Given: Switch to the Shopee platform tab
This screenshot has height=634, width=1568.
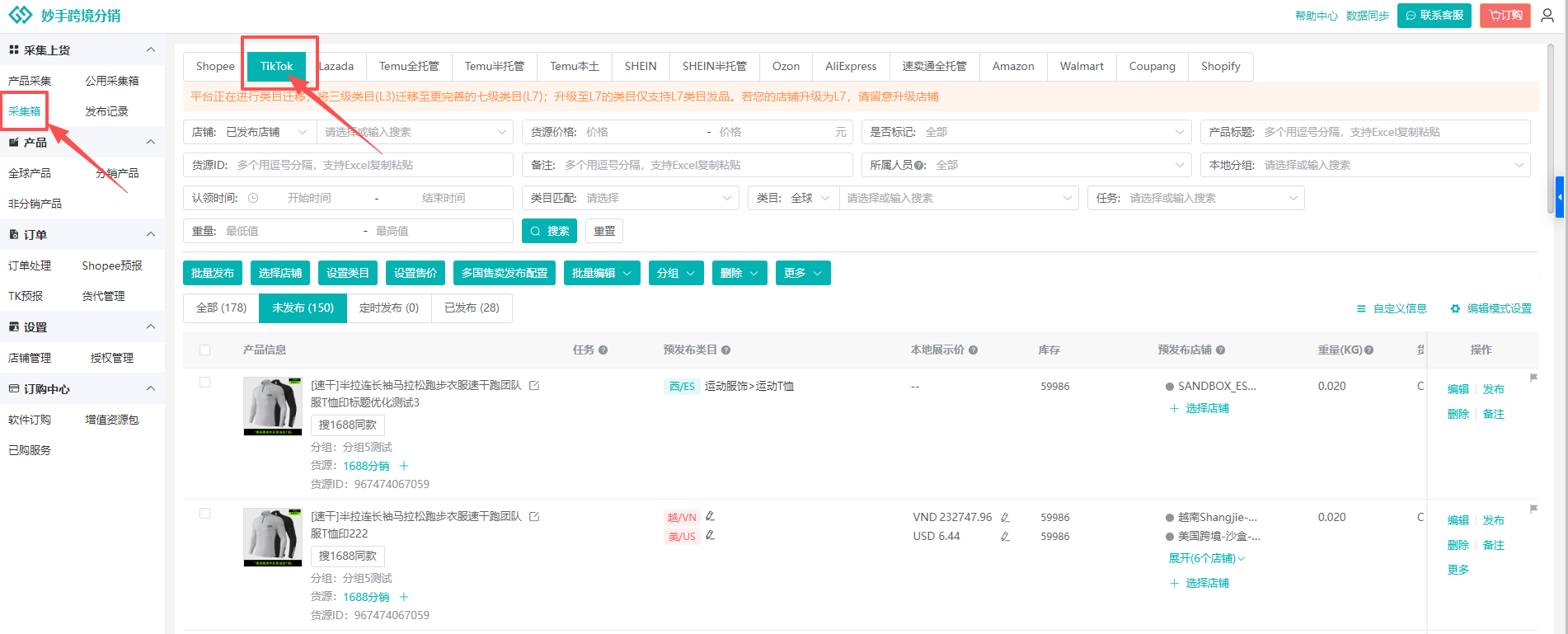Looking at the screenshot, I should click(215, 66).
